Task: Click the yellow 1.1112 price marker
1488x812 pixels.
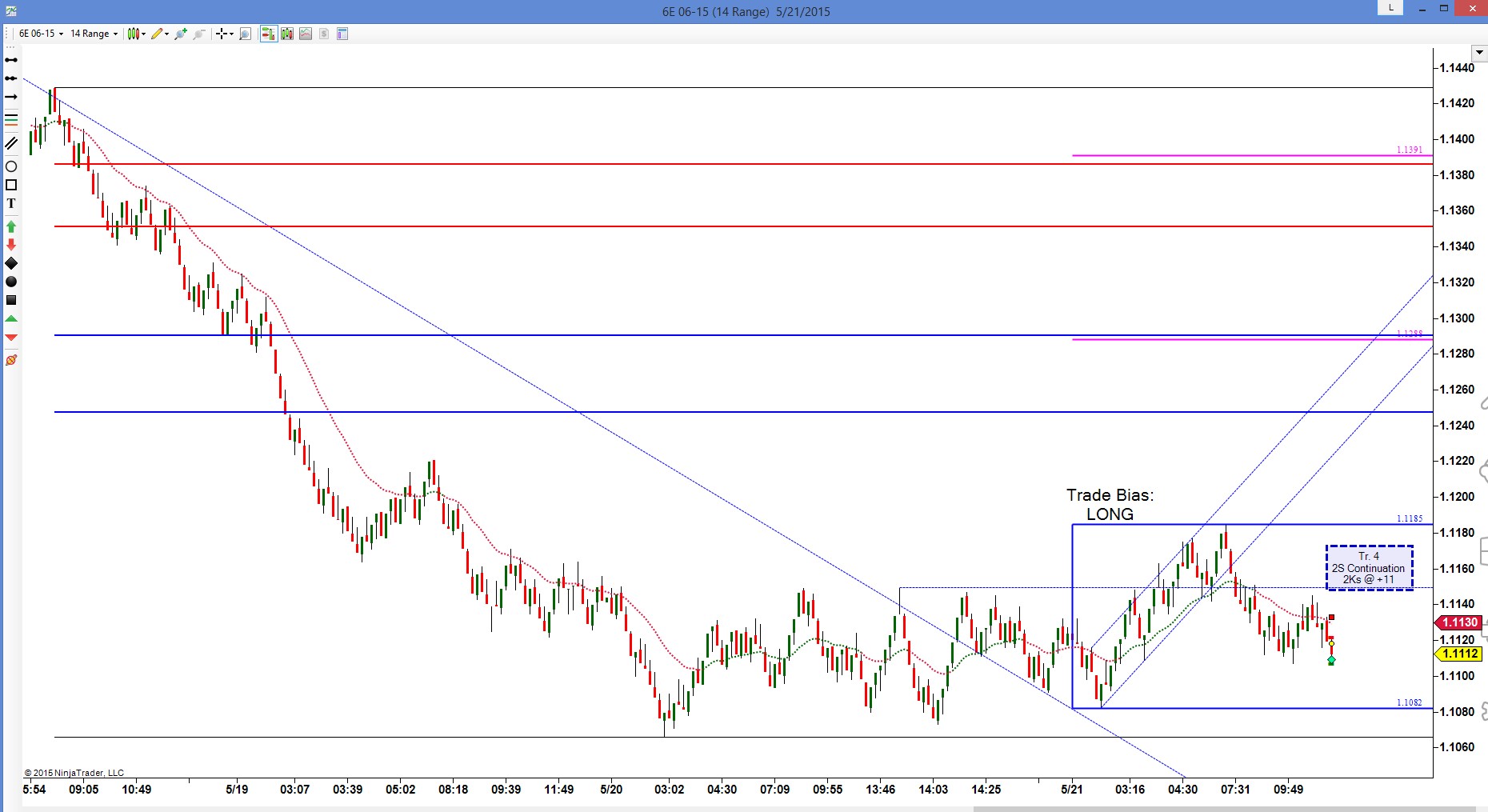Action: click(x=1458, y=654)
